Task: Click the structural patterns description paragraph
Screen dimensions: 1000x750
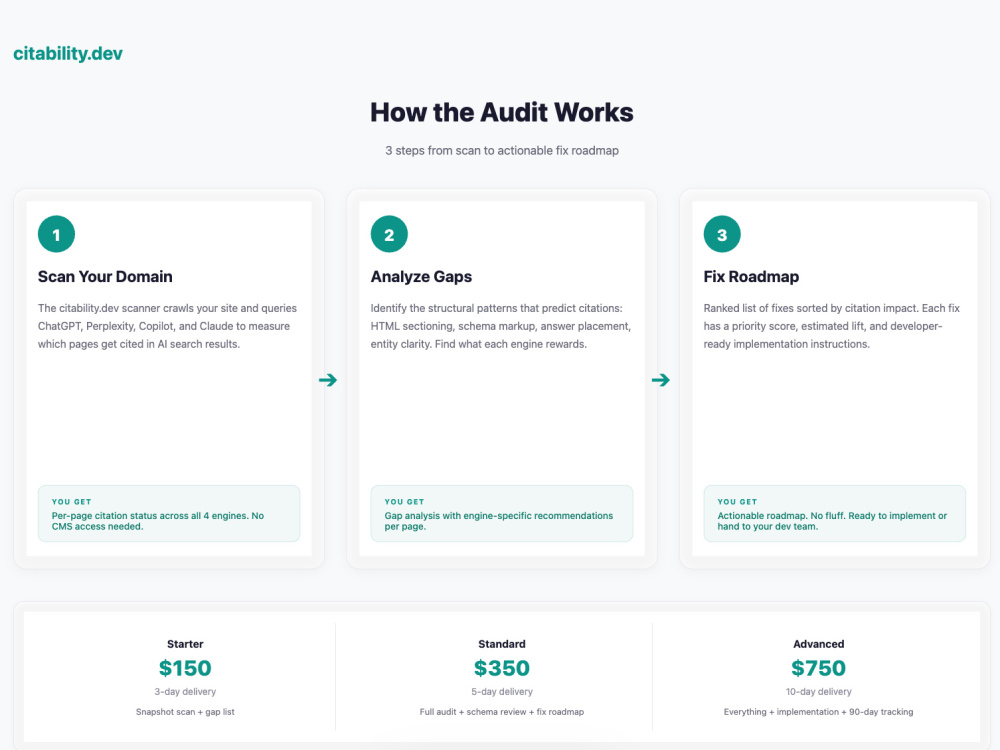Action: (501, 326)
